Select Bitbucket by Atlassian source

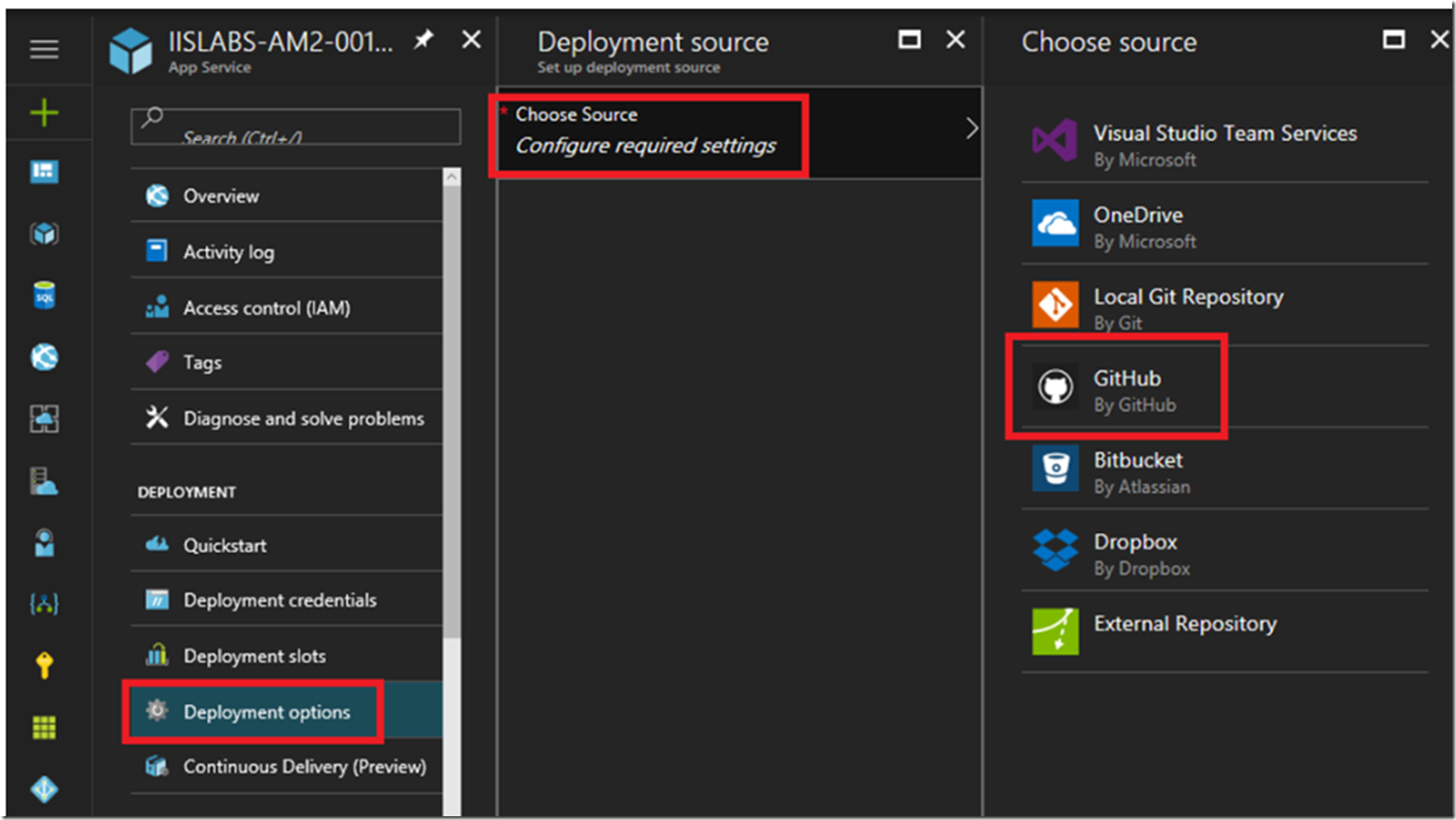(1225, 469)
